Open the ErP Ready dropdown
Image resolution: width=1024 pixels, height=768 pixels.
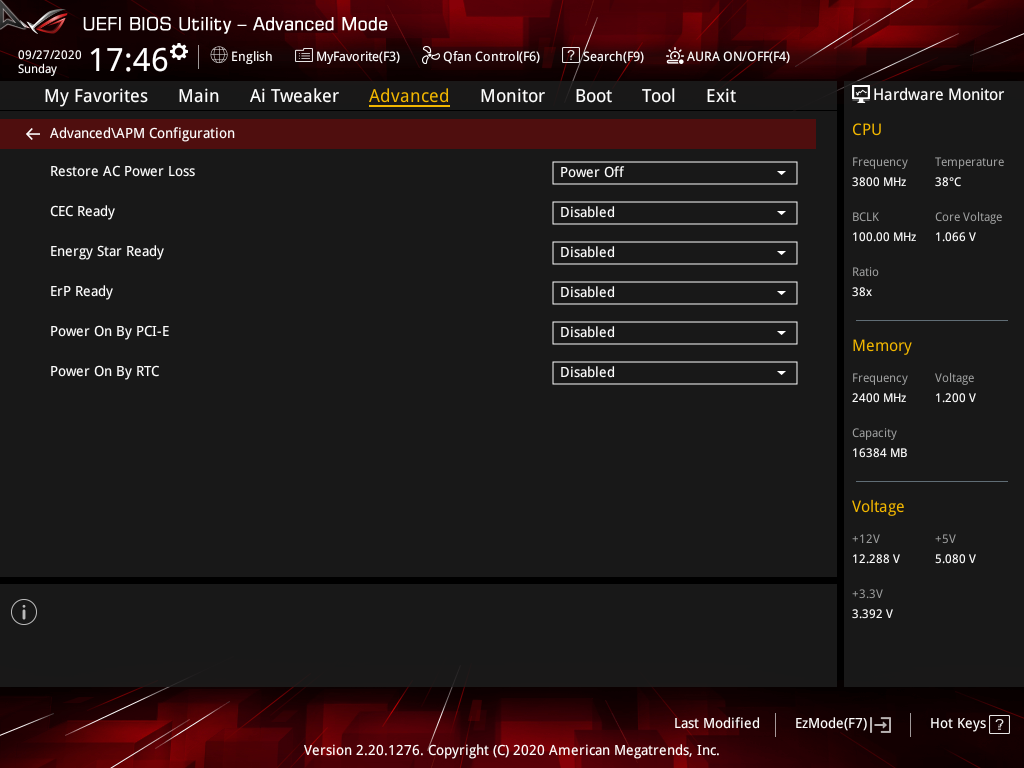[675, 293]
